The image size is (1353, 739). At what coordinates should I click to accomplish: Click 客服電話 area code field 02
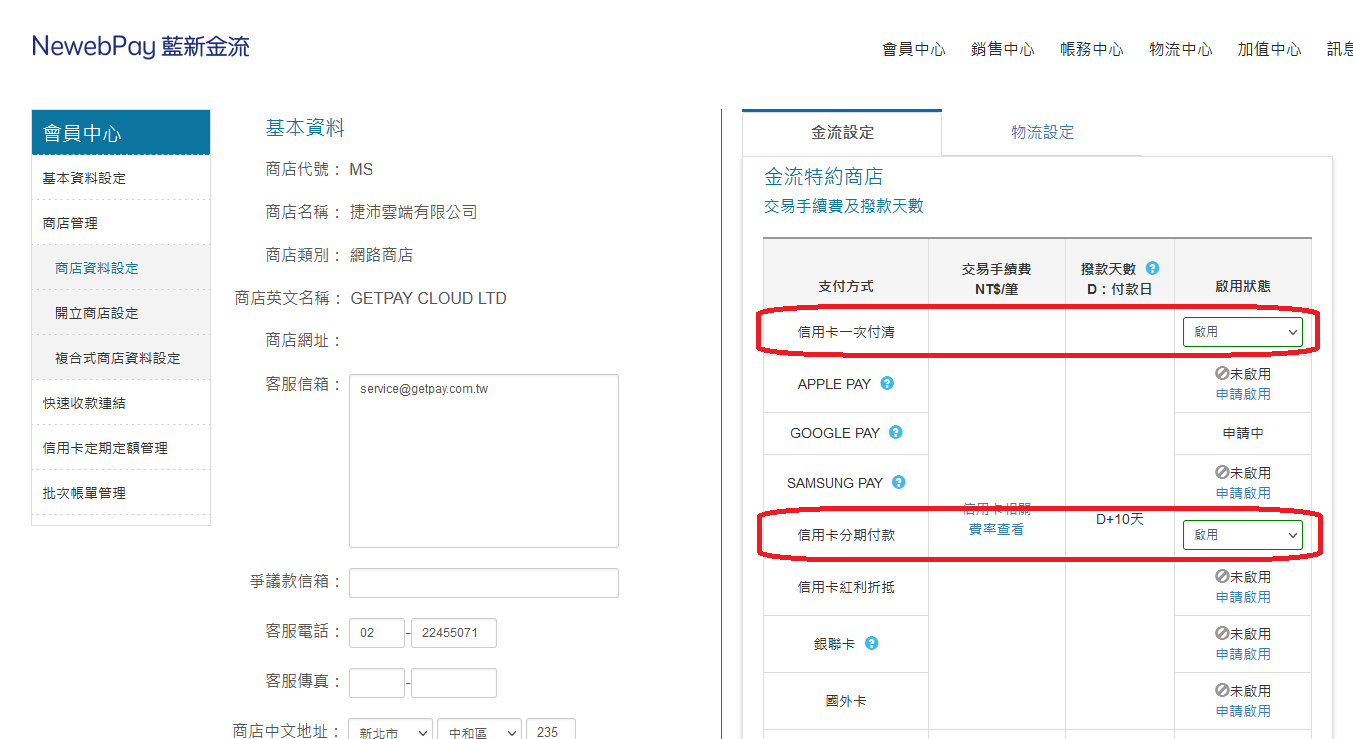[377, 633]
